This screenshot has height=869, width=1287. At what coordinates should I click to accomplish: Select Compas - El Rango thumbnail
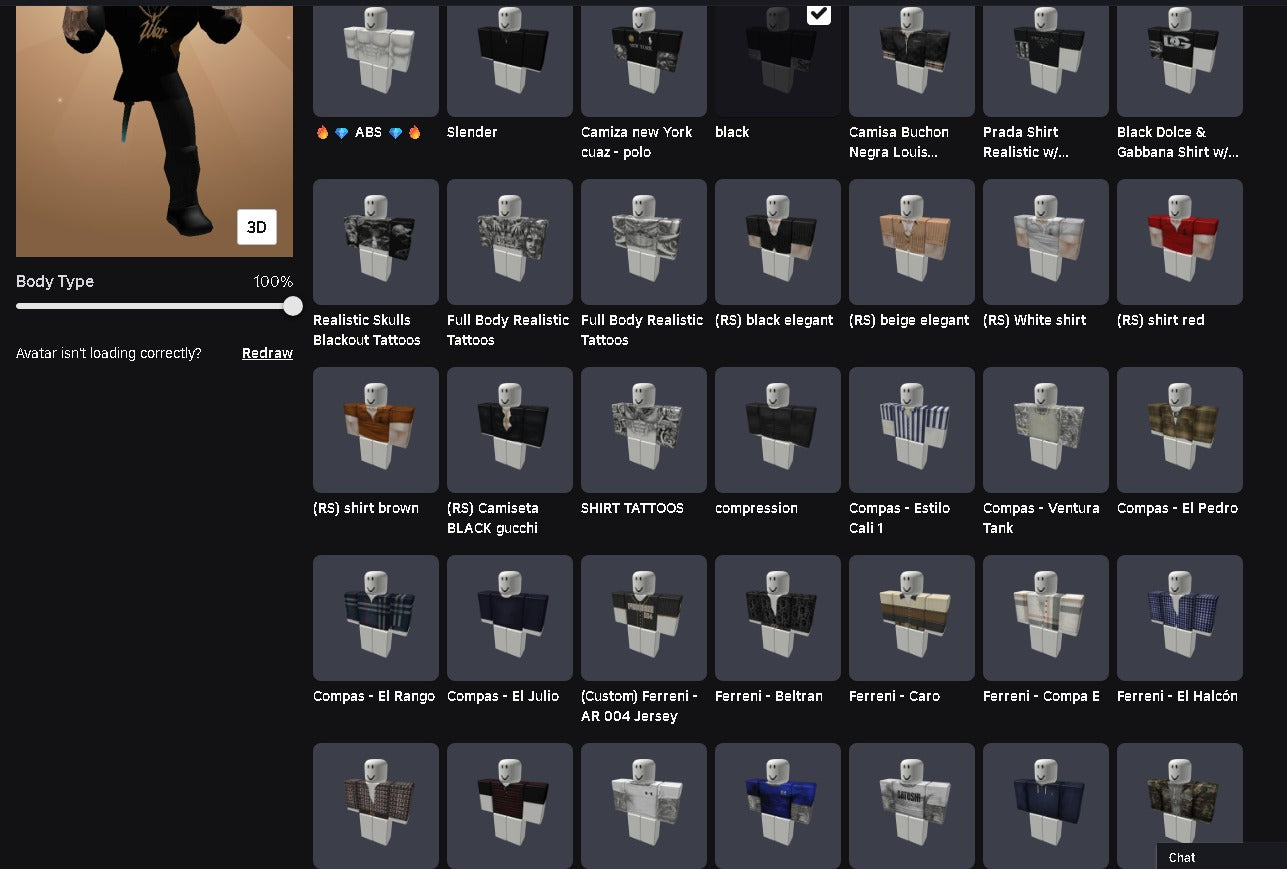pyautogui.click(x=376, y=618)
